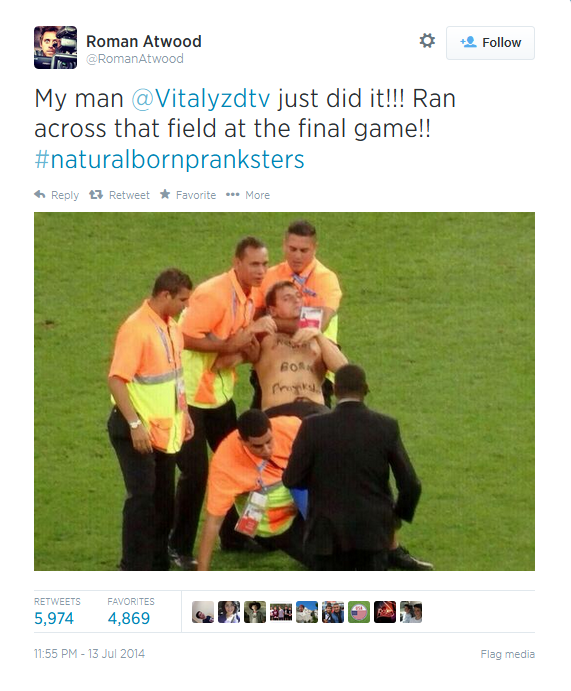Click the Reply arrow icon
The image size is (571, 691).
point(40,194)
